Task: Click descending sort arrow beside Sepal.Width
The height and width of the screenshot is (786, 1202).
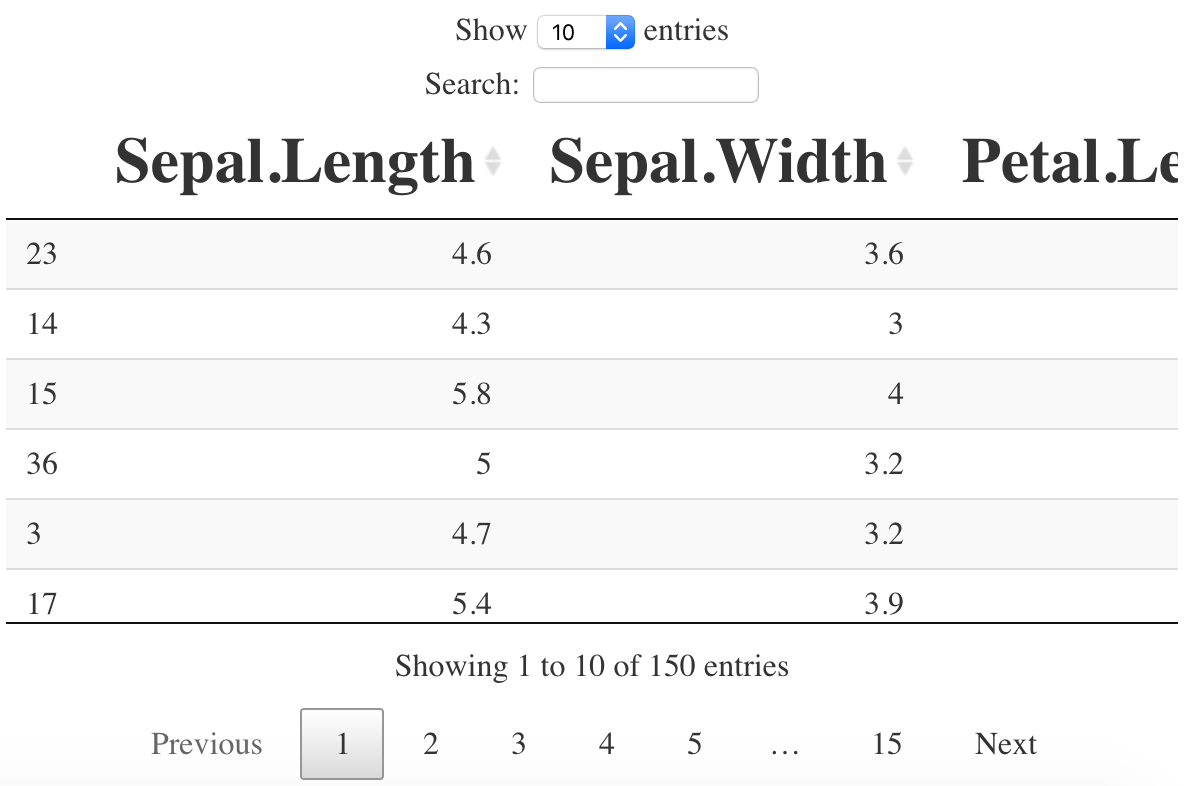Action: pos(906,170)
